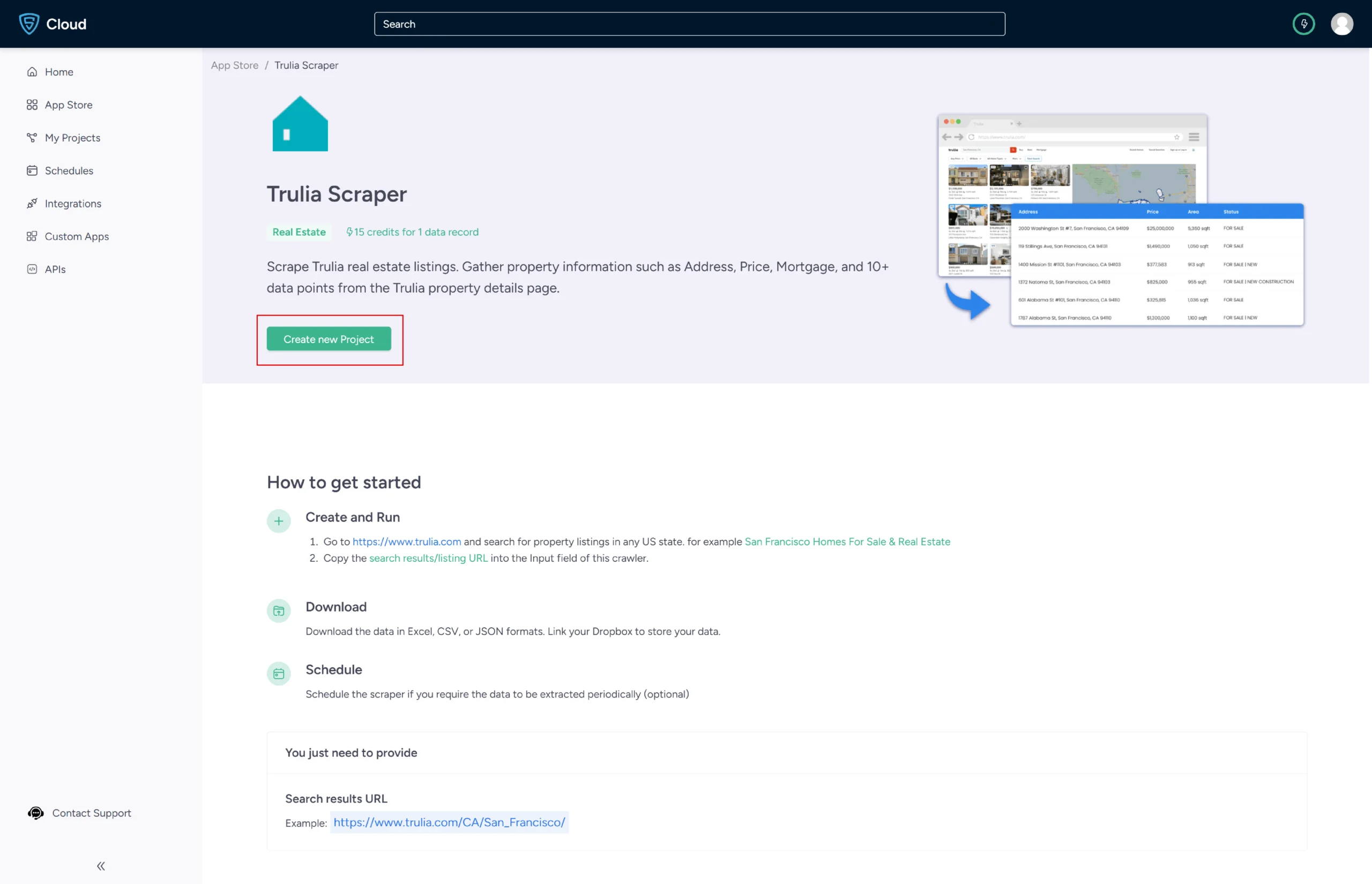The width and height of the screenshot is (1372, 884).
Task: Click the Schedules calendar icon
Action: pos(32,170)
